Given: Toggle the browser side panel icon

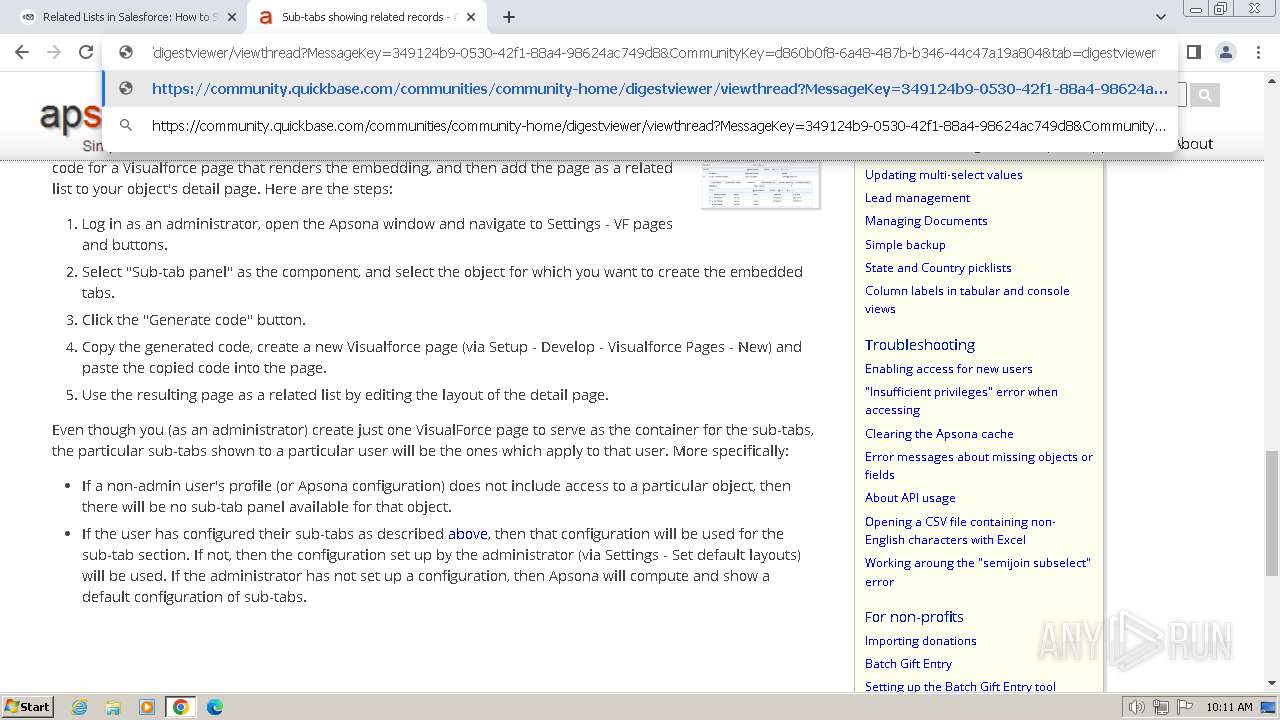Looking at the screenshot, I should tap(1193, 52).
